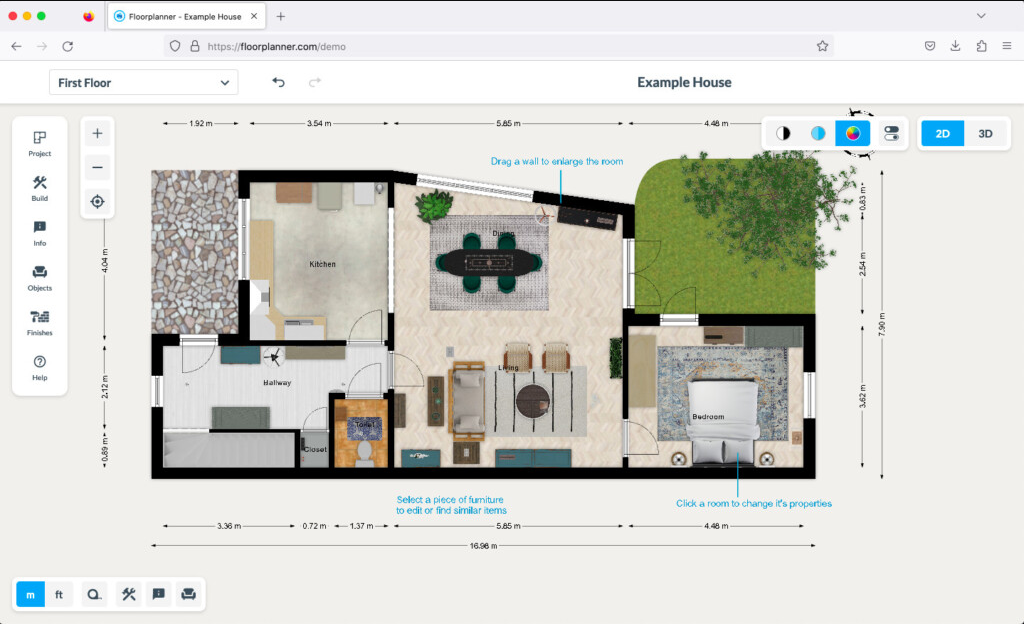
Task: Open the display settings toggles
Action: pyautogui.click(x=891, y=133)
